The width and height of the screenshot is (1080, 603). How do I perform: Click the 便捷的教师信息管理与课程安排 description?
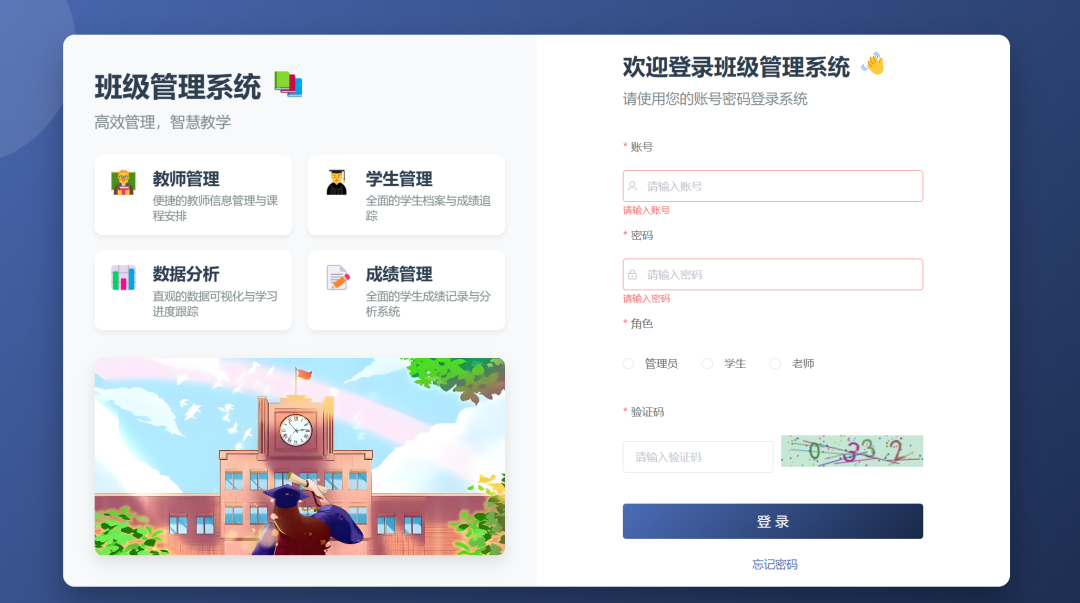[x=216, y=208]
